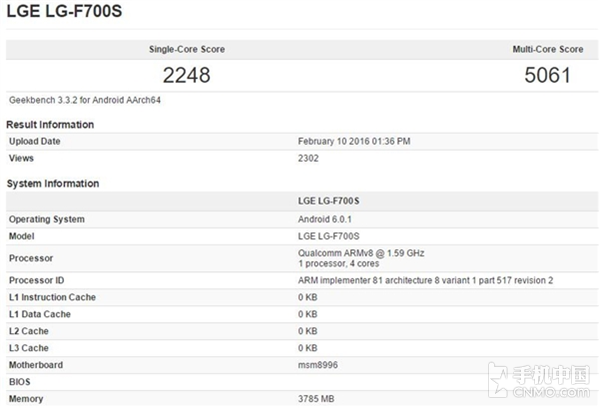This screenshot has width=600, height=408.
Task: Select the ARM implementer 81 architecture value
Action: 426,281
